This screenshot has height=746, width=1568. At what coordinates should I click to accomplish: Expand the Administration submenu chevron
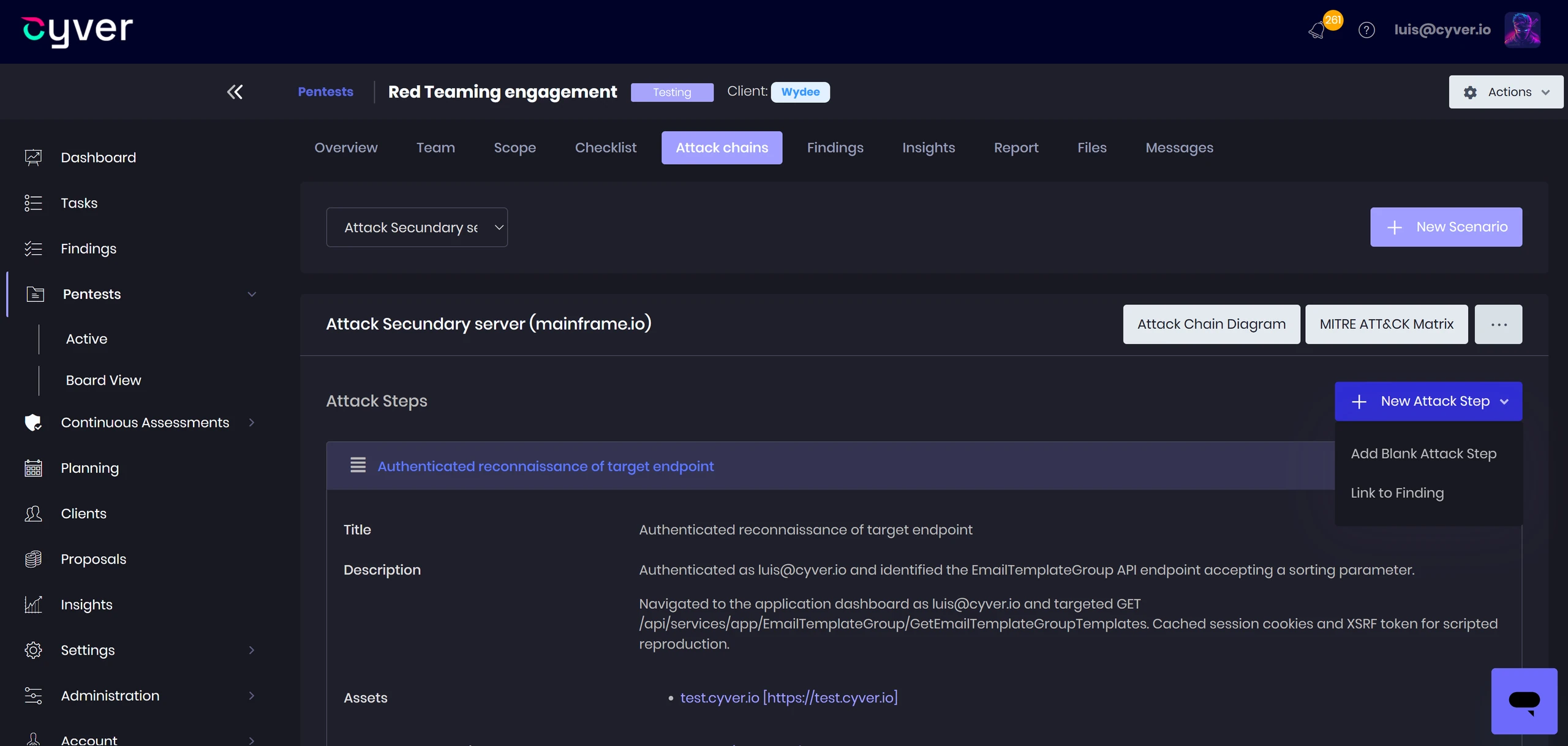pyautogui.click(x=252, y=696)
